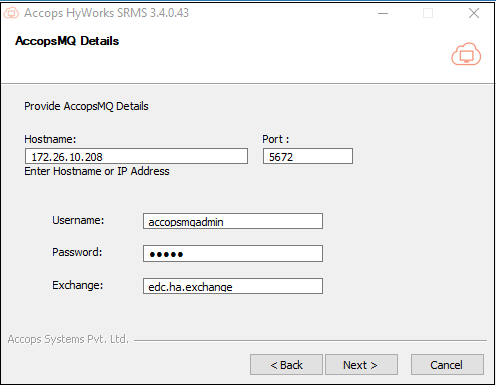Click the 'AccopsMQ Details' heading

67,41
